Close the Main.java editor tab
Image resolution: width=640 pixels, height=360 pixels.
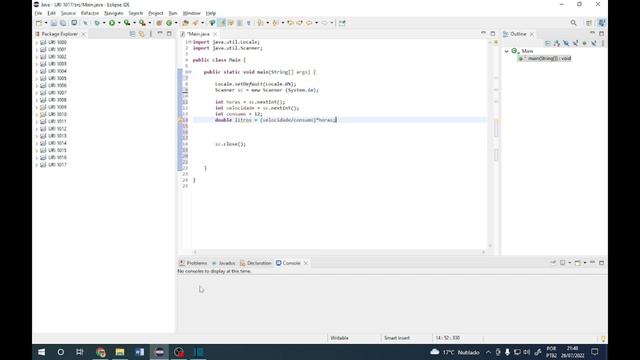point(215,34)
